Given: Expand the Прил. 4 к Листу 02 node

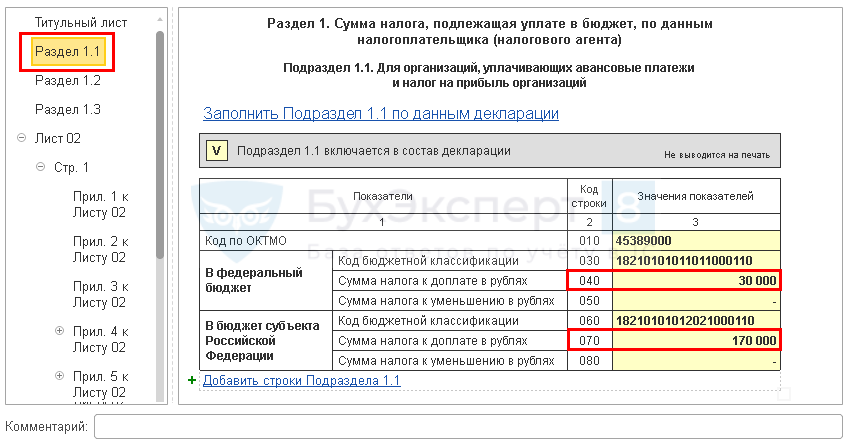Looking at the screenshot, I should (x=59, y=331).
